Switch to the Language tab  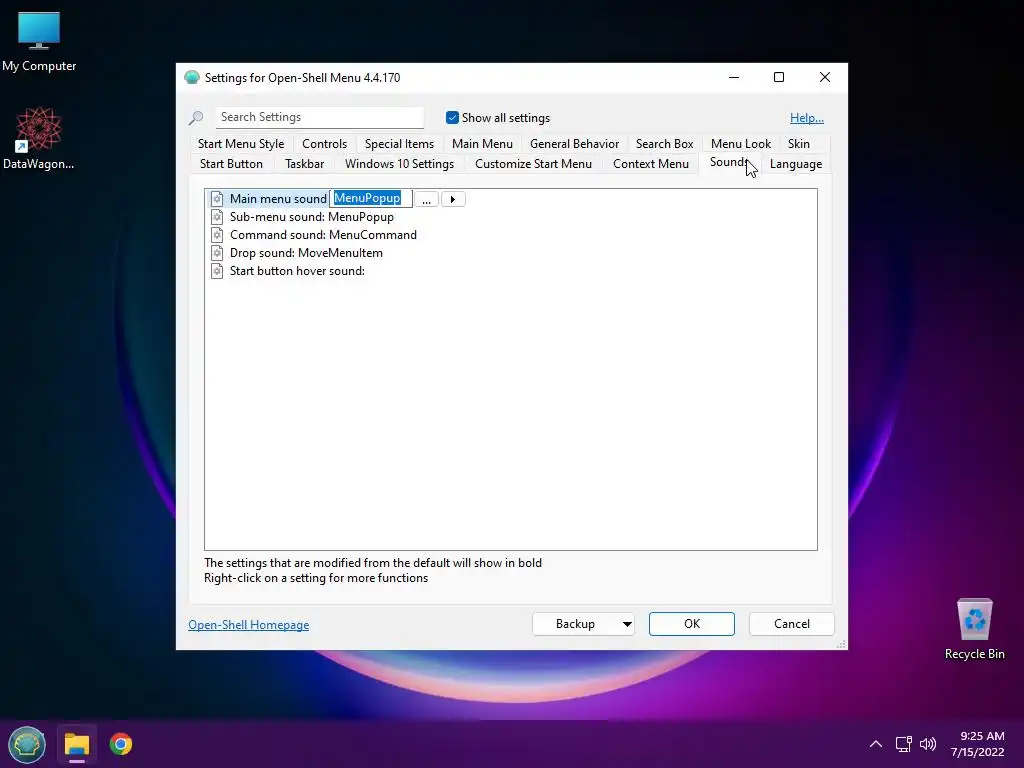(796, 164)
